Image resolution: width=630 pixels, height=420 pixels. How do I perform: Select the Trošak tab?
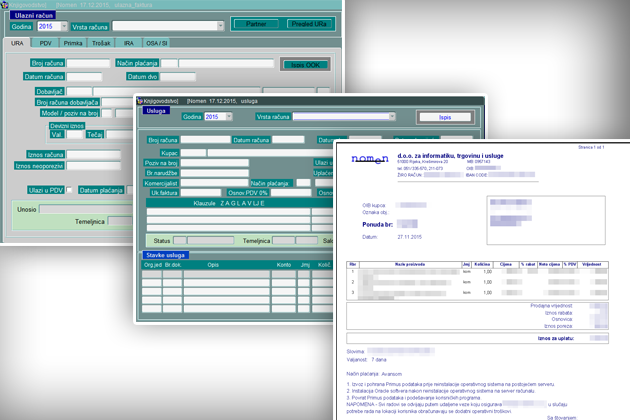[103, 45]
